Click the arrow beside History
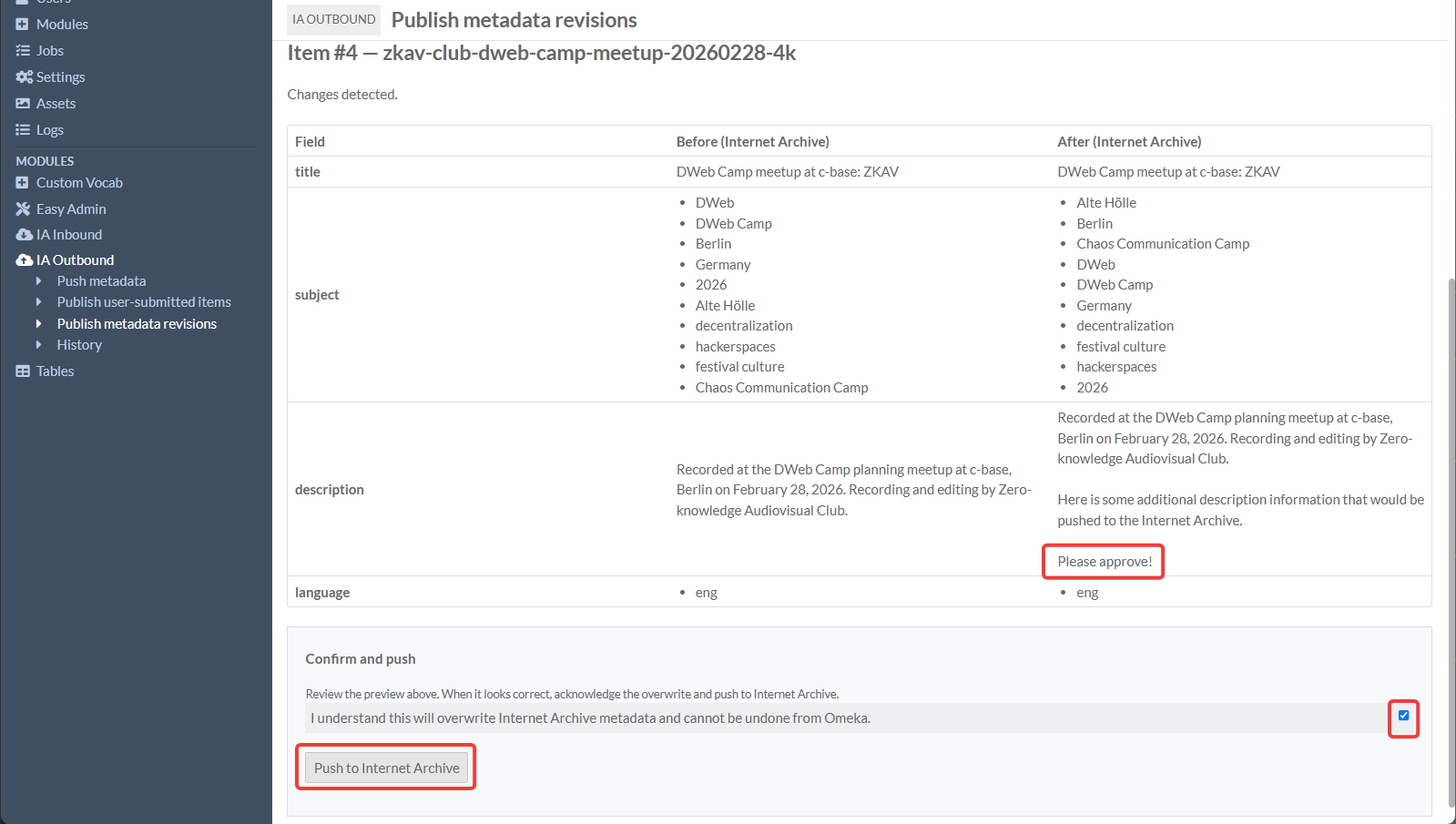The width and height of the screenshot is (1456, 824). click(38, 345)
